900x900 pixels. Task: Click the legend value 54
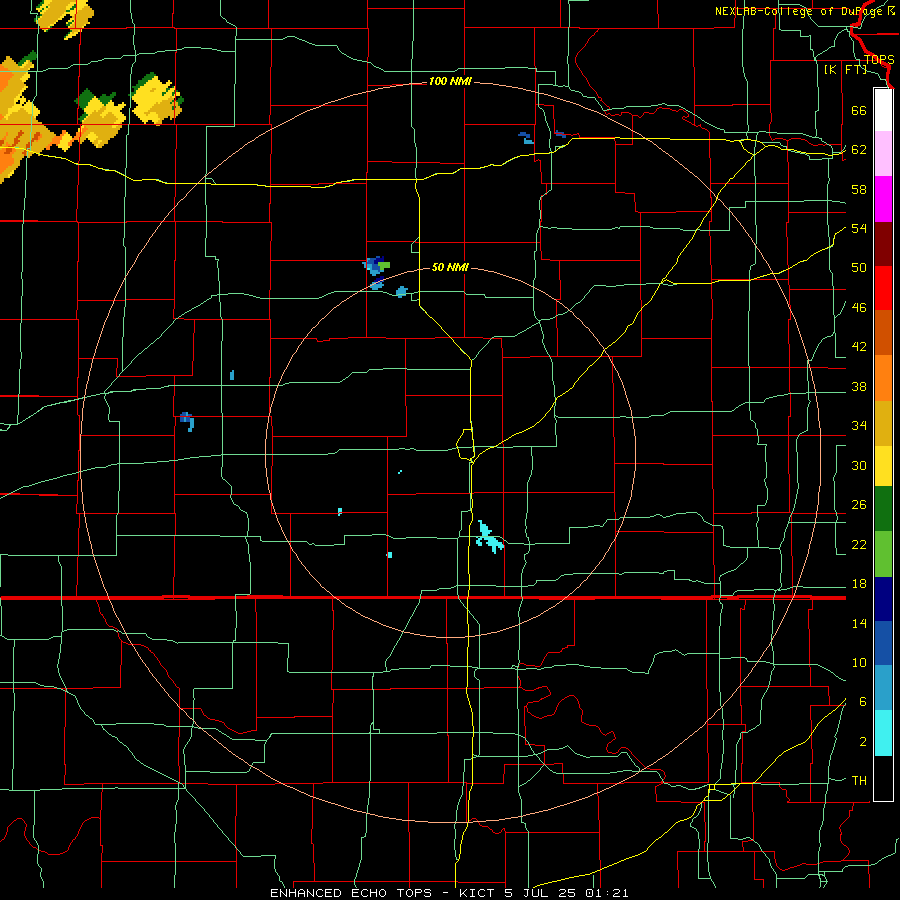coord(859,228)
